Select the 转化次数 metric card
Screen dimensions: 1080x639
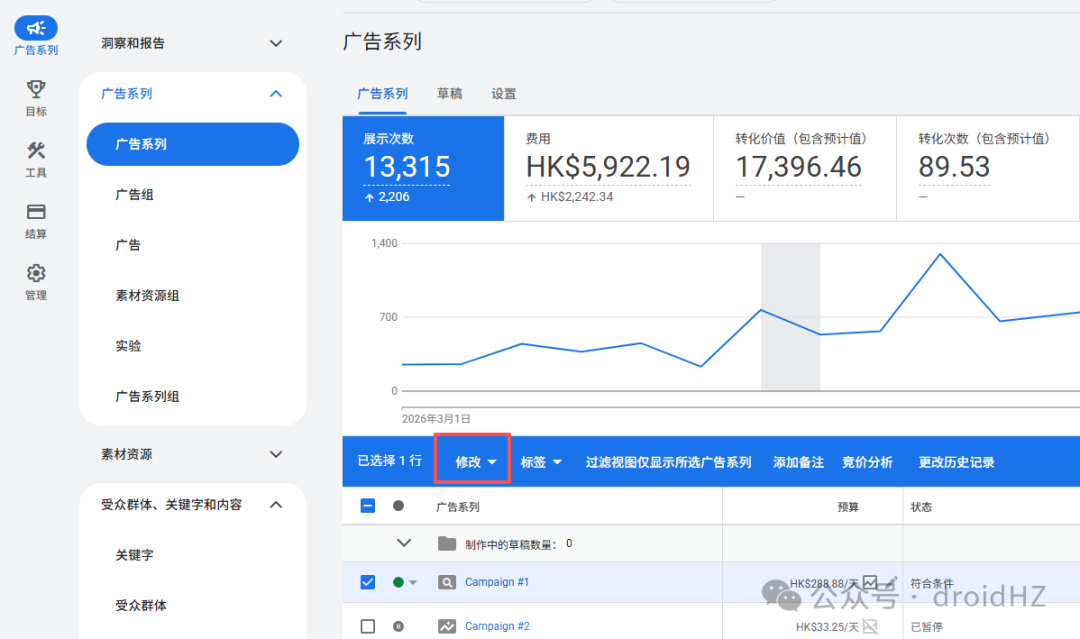tap(988, 168)
